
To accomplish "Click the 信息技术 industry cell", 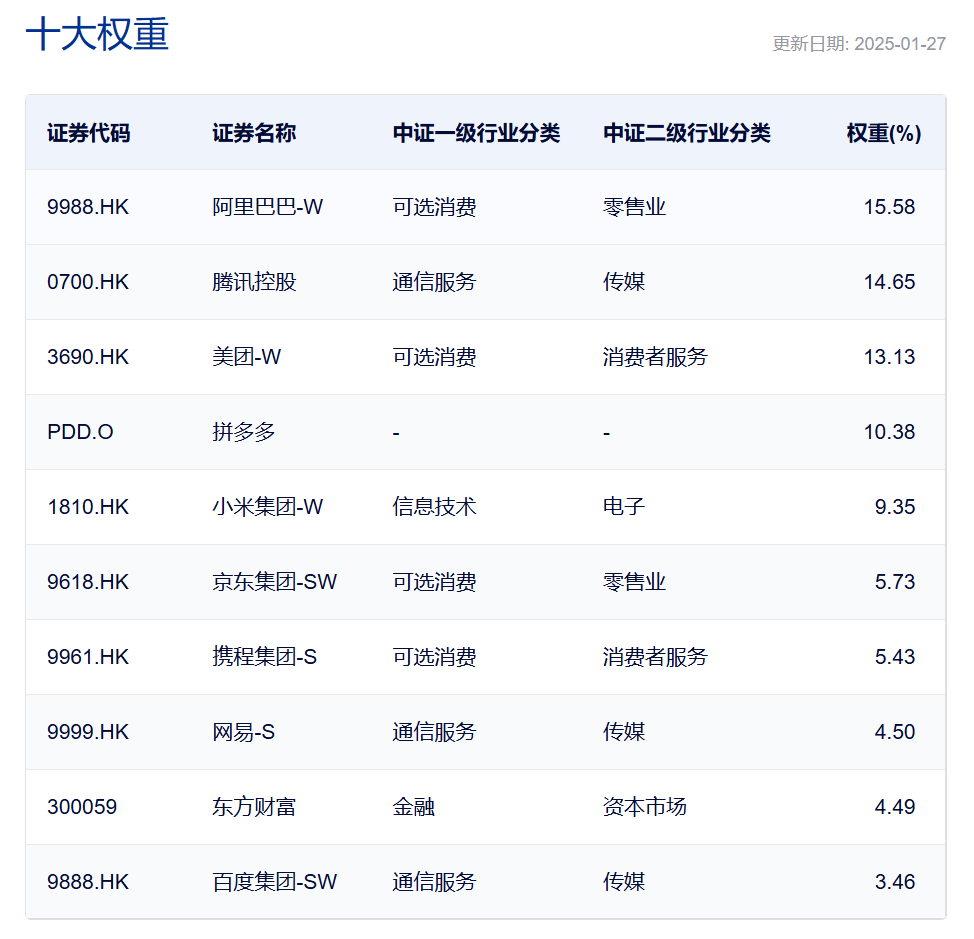I will pos(434,507).
